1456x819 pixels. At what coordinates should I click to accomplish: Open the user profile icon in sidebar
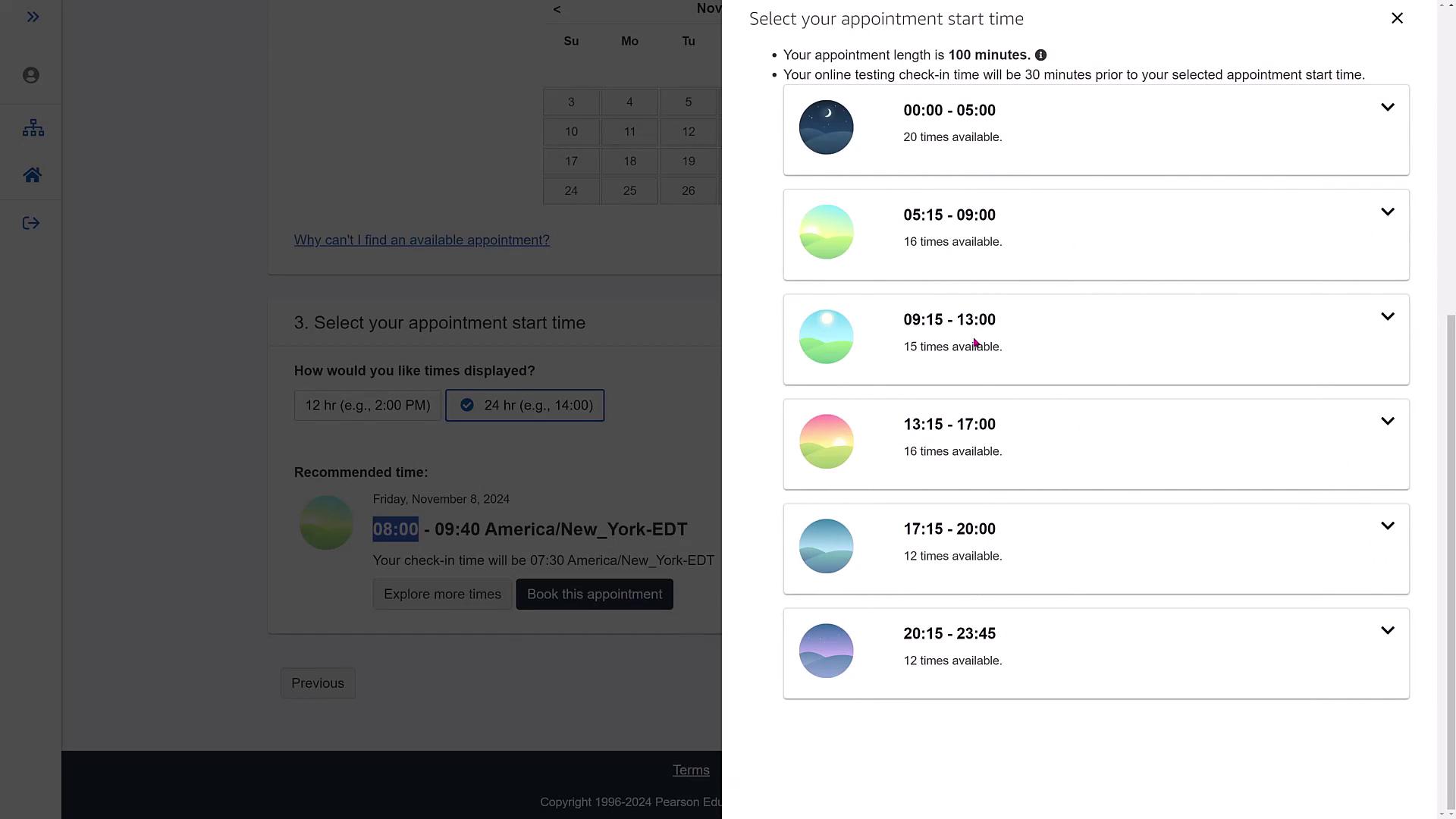pos(31,75)
